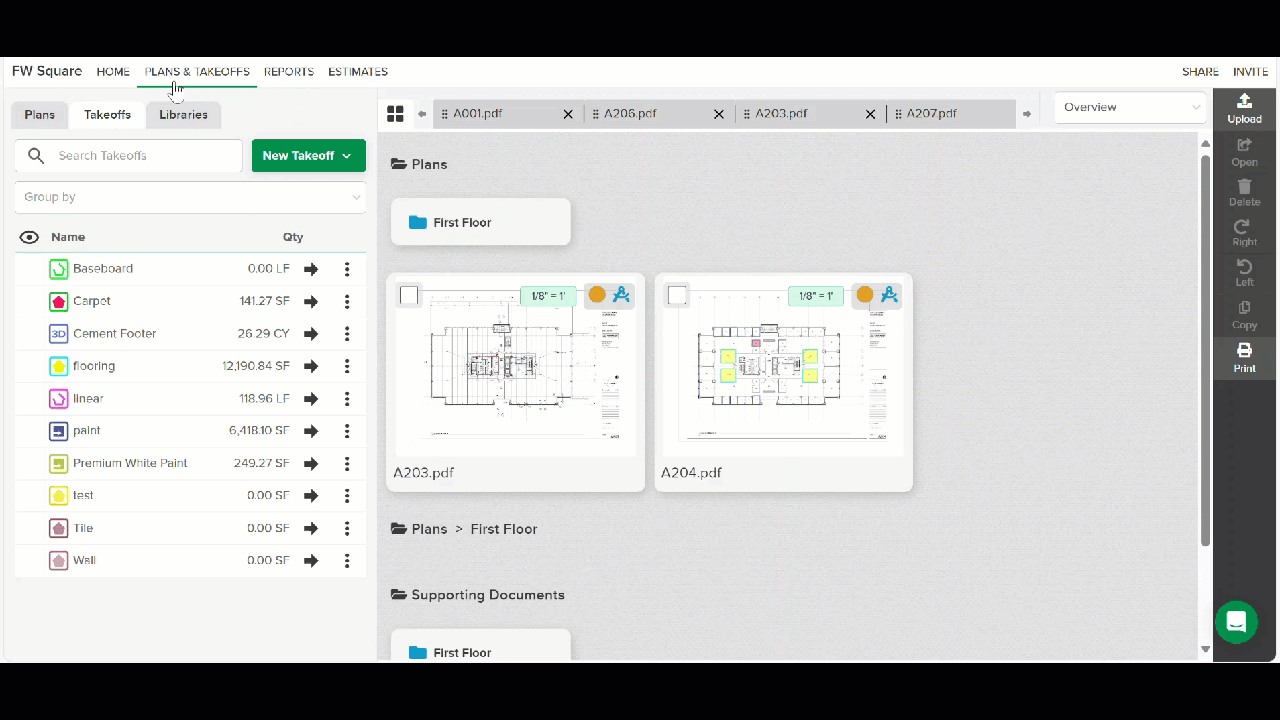Open three-dot menu for linear
The height and width of the screenshot is (720, 1280).
coord(347,399)
